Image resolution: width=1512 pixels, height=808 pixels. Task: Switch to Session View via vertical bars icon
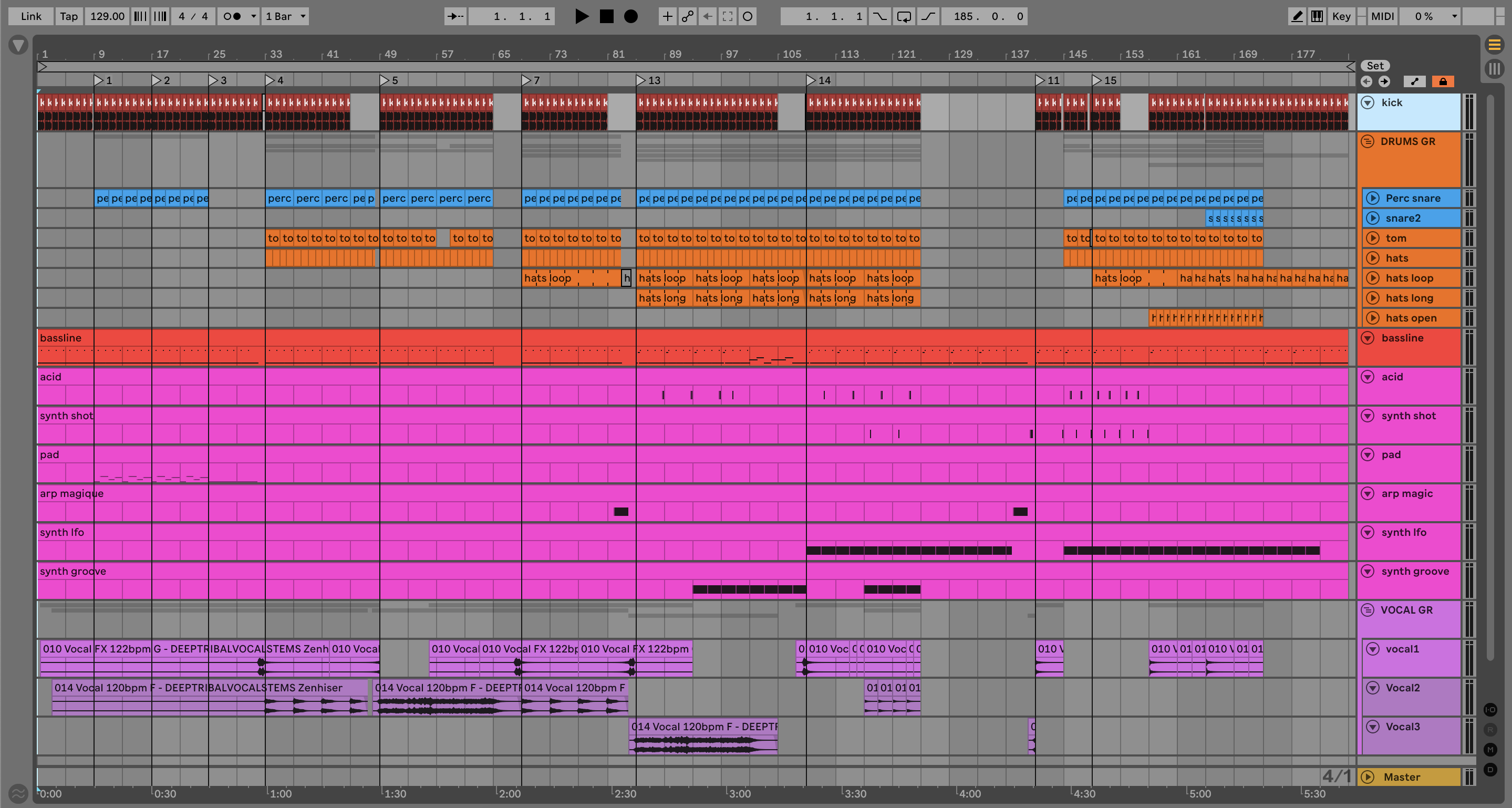[1494, 69]
